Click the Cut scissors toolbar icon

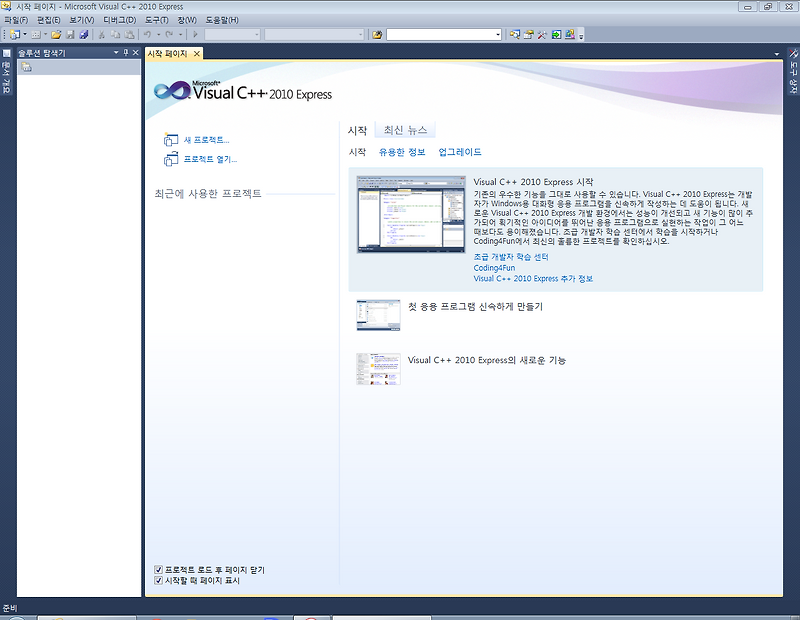pos(102,35)
